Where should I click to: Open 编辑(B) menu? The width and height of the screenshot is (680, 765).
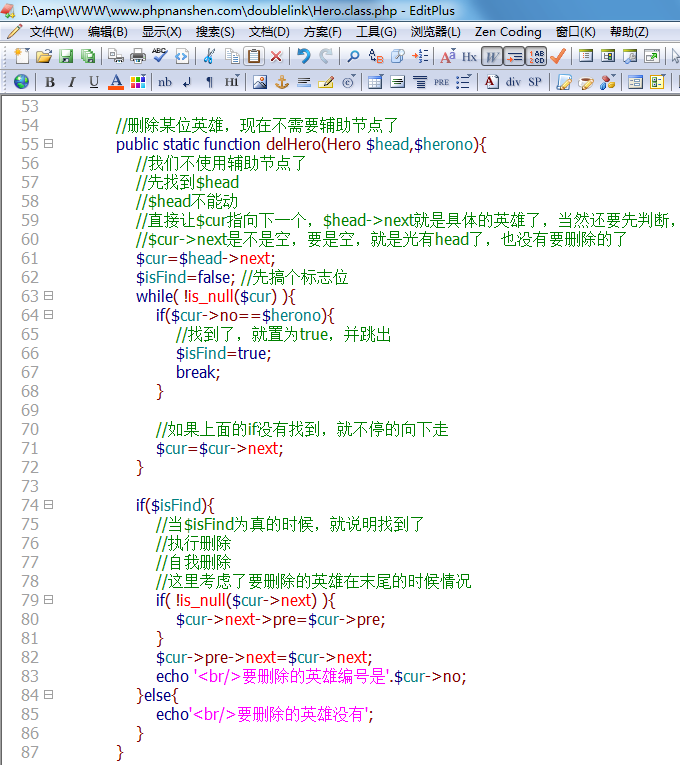click(108, 32)
